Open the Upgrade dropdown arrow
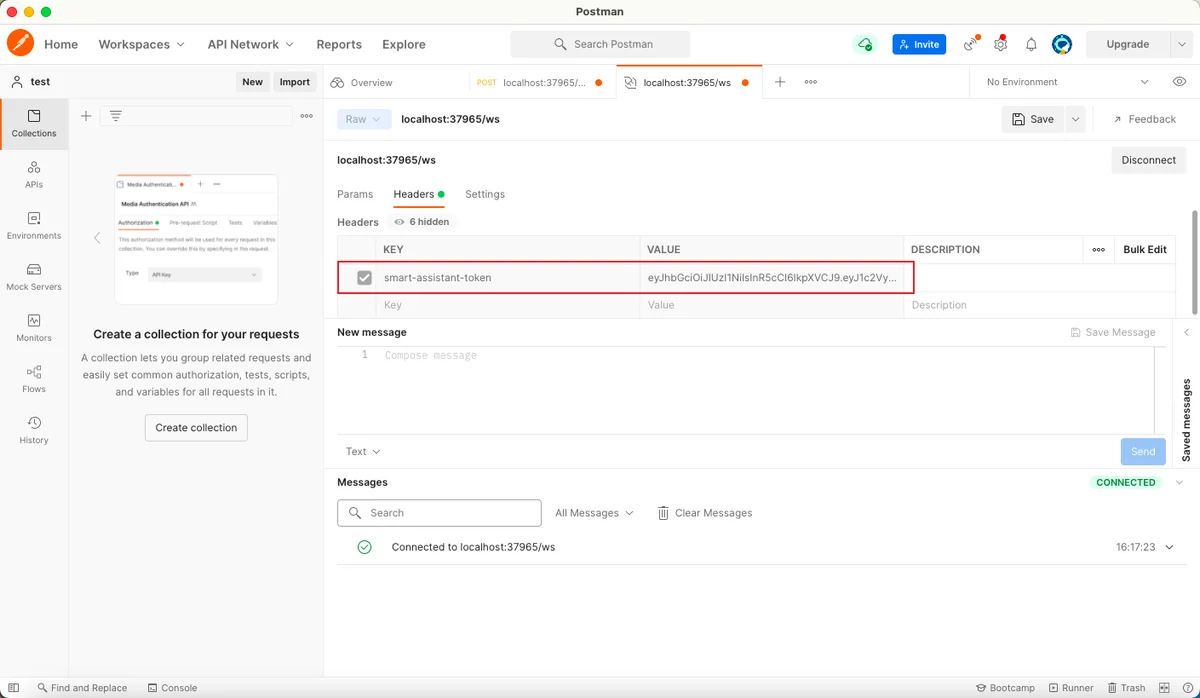The width and height of the screenshot is (1200, 698). [x=1181, y=44]
